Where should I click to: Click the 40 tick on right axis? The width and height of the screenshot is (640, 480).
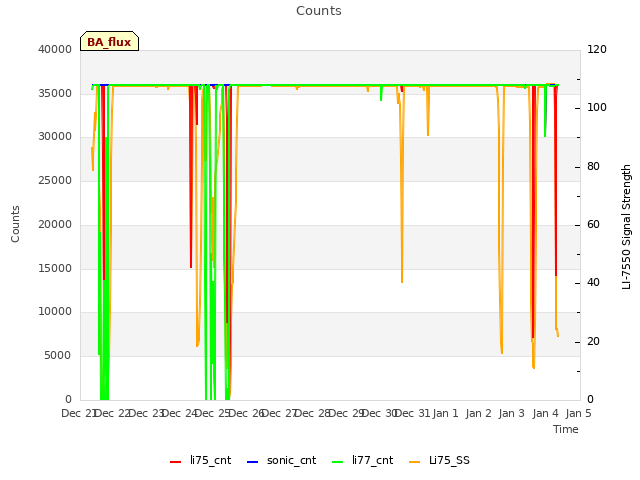[x=593, y=283]
